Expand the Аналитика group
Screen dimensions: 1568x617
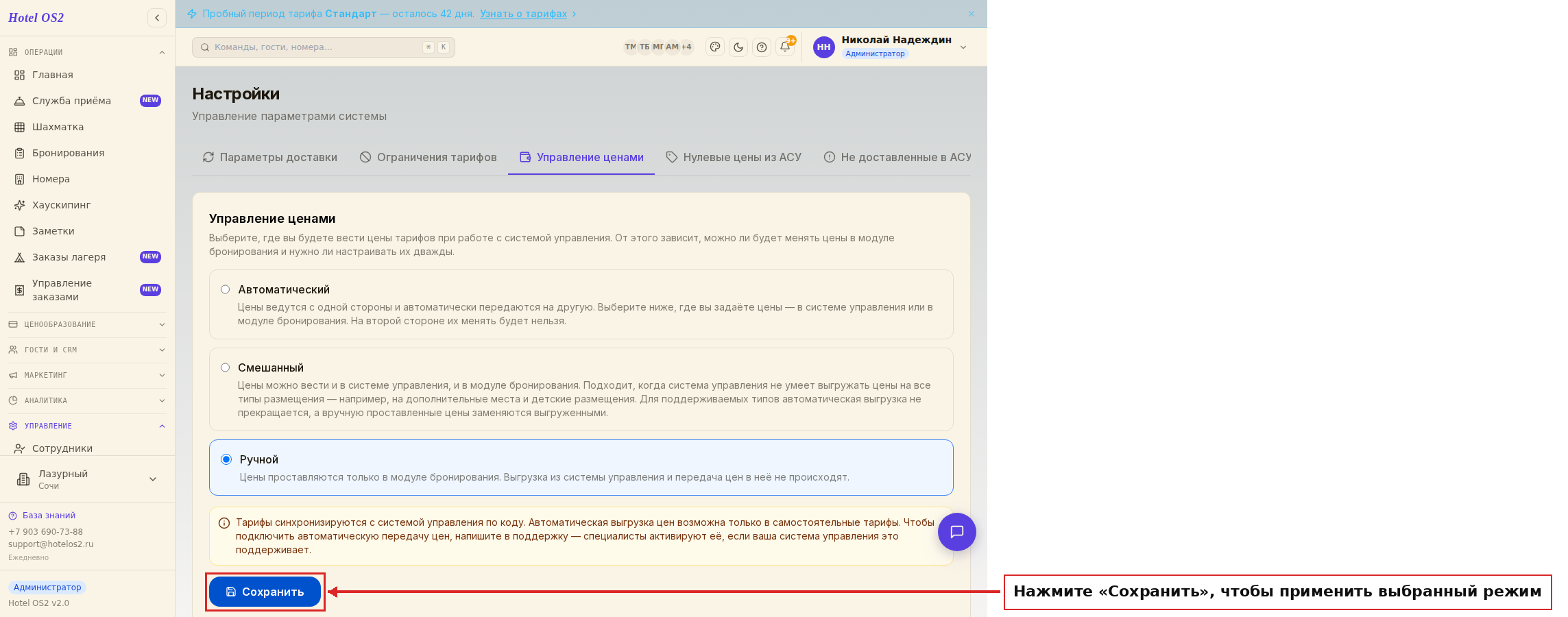[87, 400]
